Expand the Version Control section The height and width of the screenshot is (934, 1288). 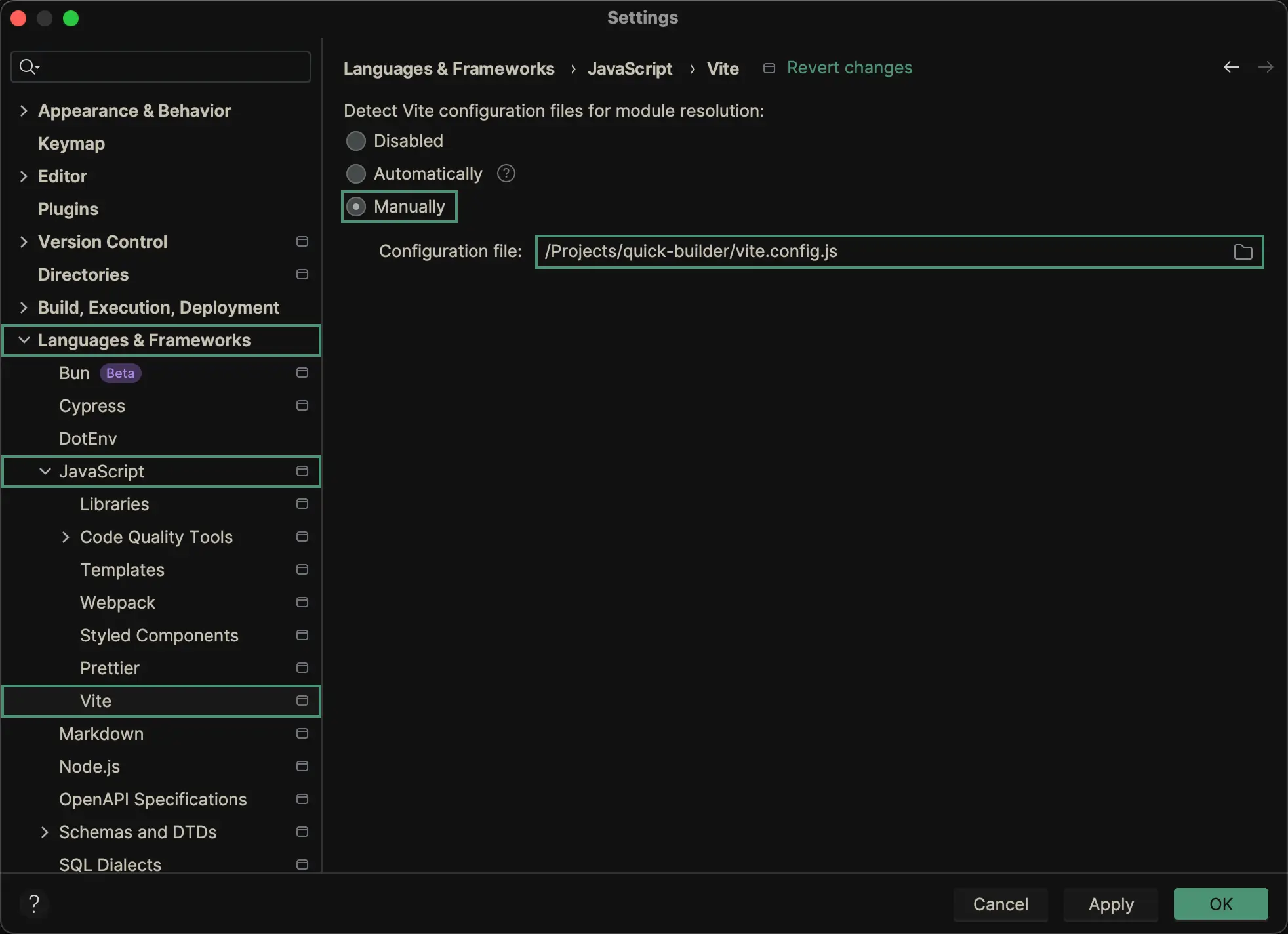pos(24,241)
